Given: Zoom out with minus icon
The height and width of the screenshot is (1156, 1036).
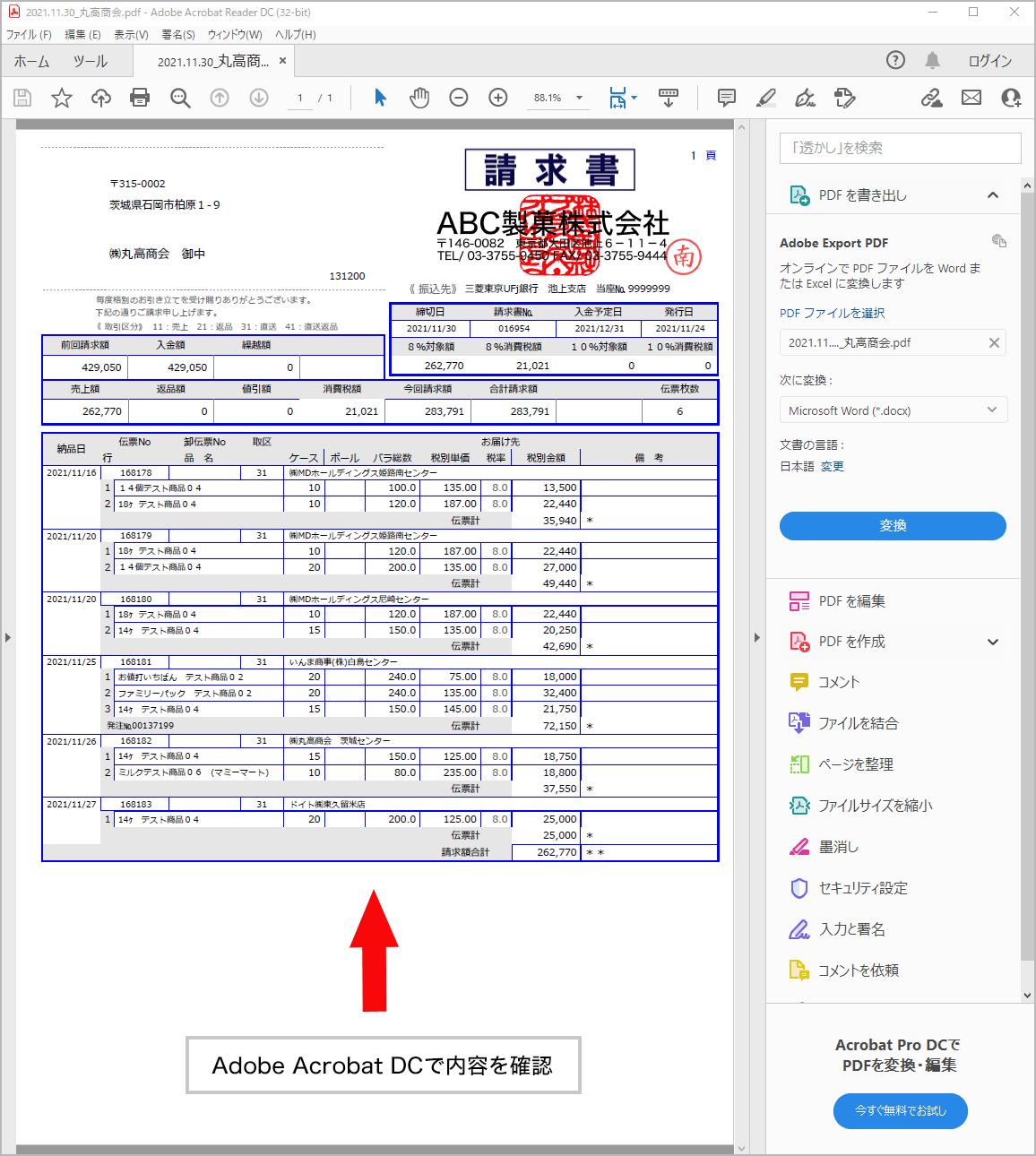Looking at the screenshot, I should 459,98.
